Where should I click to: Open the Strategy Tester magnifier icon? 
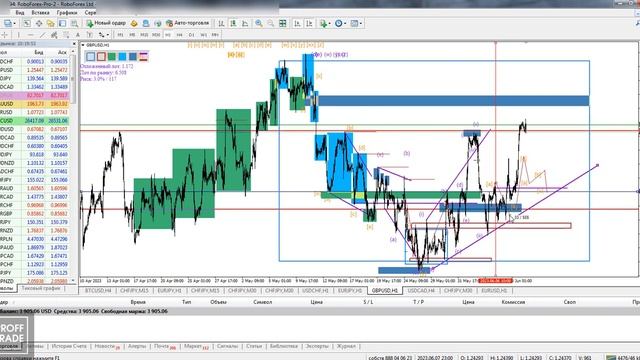pyautogui.click(x=74, y=23)
